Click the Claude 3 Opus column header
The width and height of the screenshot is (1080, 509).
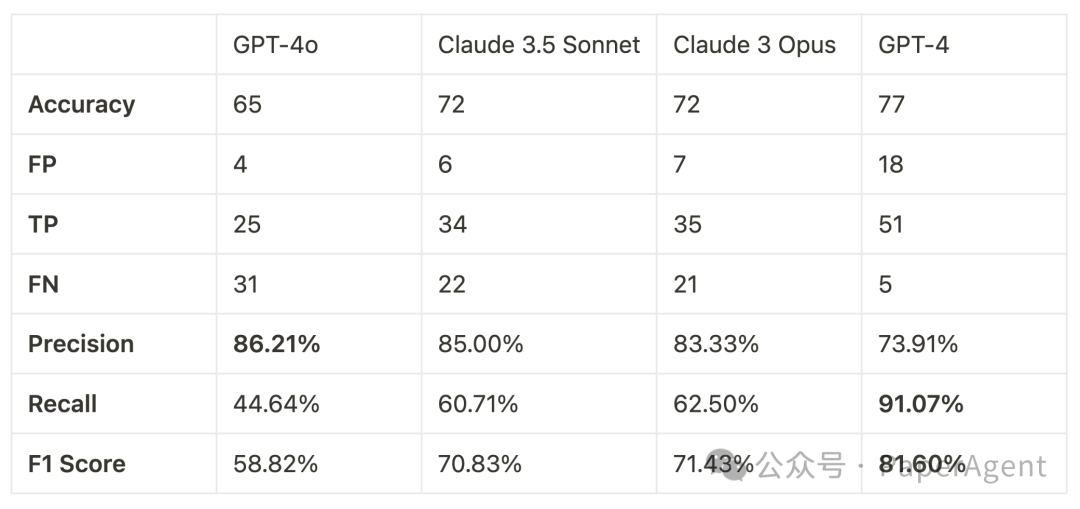[x=754, y=45]
